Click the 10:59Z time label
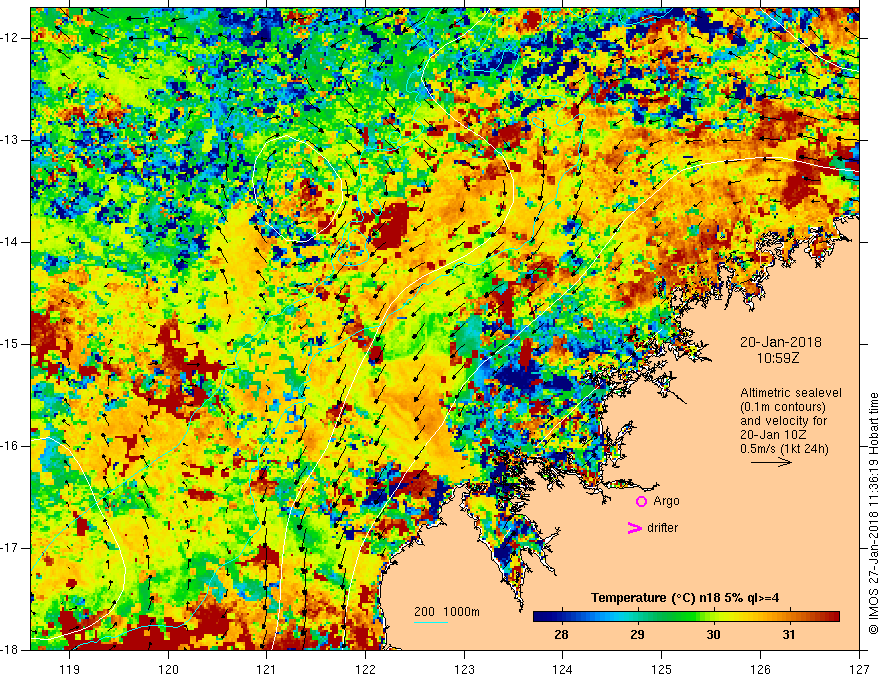Image resolution: width=880 pixels, height=680 pixels. pos(777,358)
